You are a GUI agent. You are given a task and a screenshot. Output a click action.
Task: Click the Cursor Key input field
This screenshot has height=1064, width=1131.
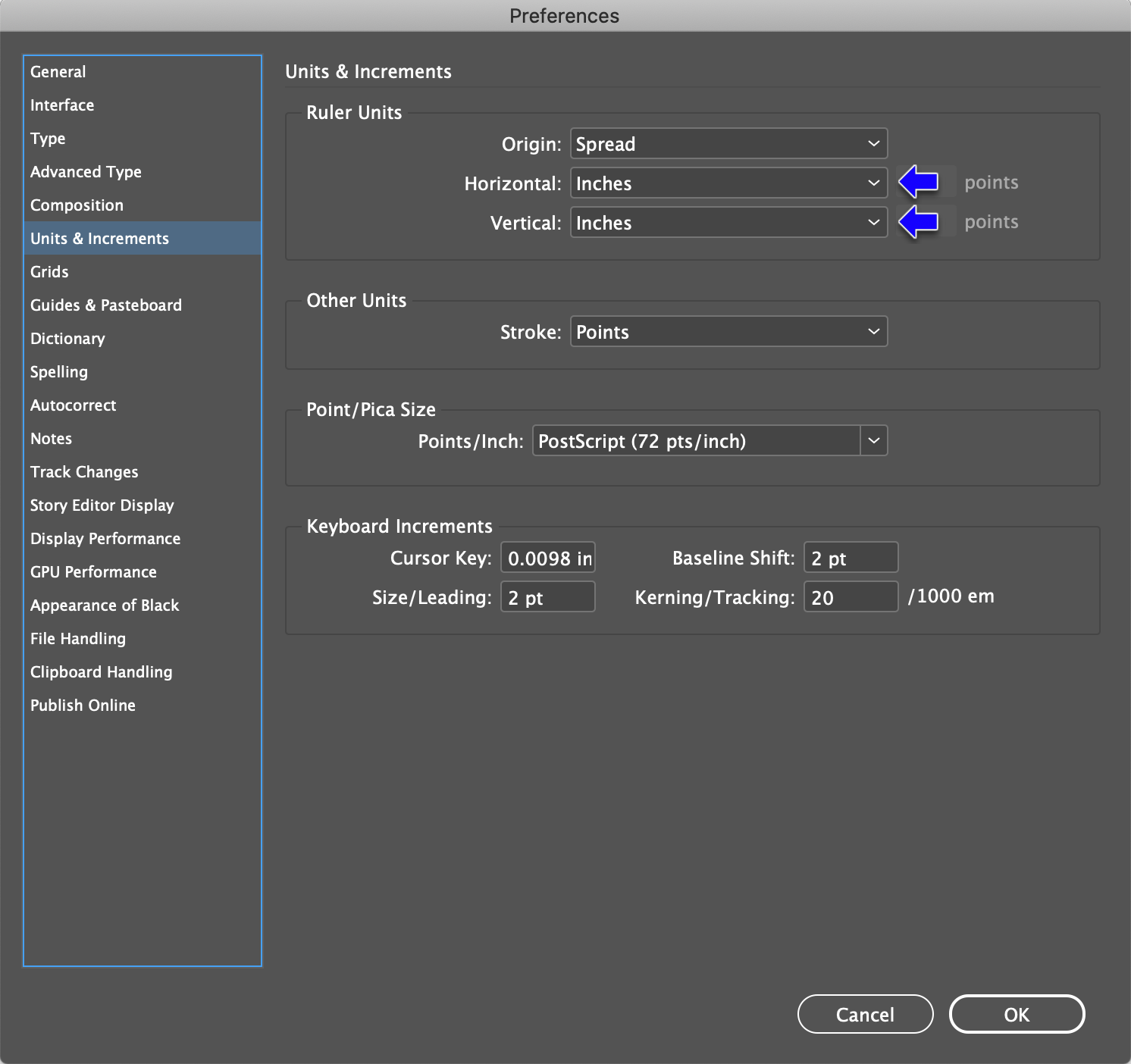548,558
